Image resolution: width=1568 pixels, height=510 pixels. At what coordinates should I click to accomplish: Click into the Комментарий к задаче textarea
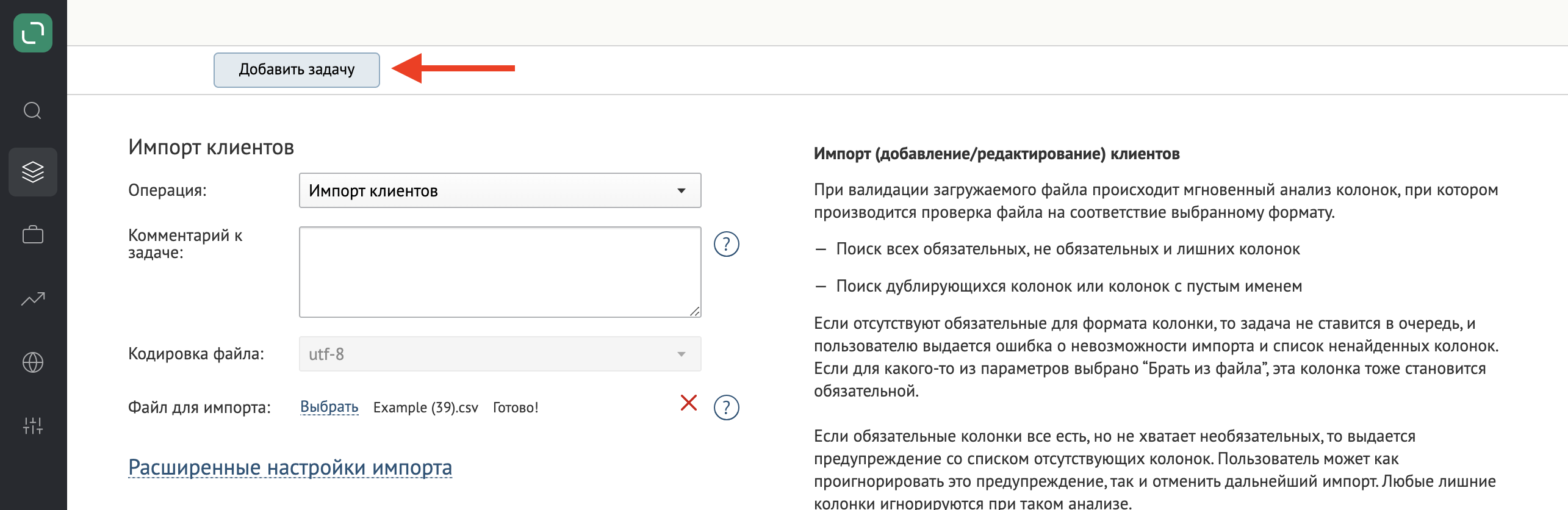point(500,272)
